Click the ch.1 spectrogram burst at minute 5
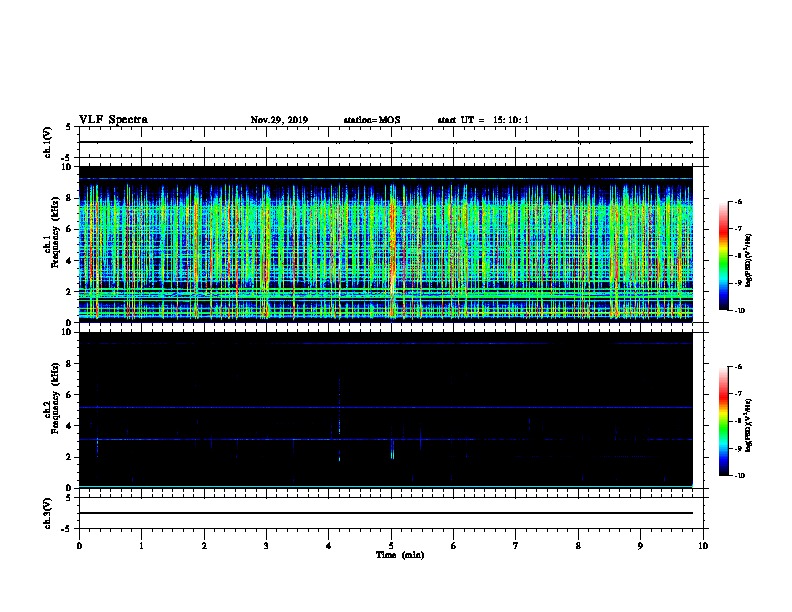This screenshot has height=612, width=792. coord(392,252)
